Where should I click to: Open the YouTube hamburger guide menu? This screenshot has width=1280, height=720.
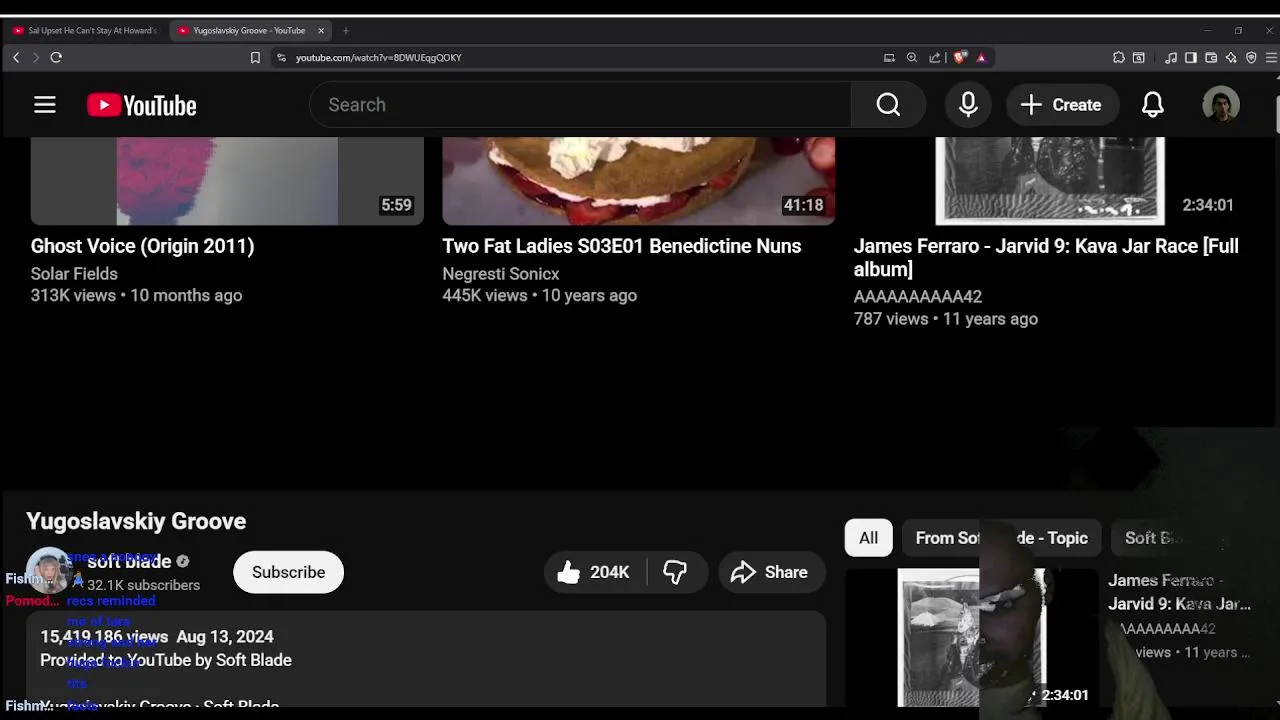click(x=45, y=105)
